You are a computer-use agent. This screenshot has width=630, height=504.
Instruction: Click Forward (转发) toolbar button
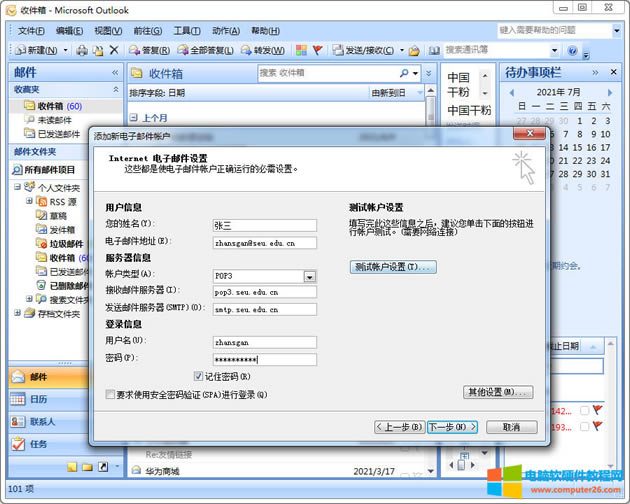tap(263, 50)
